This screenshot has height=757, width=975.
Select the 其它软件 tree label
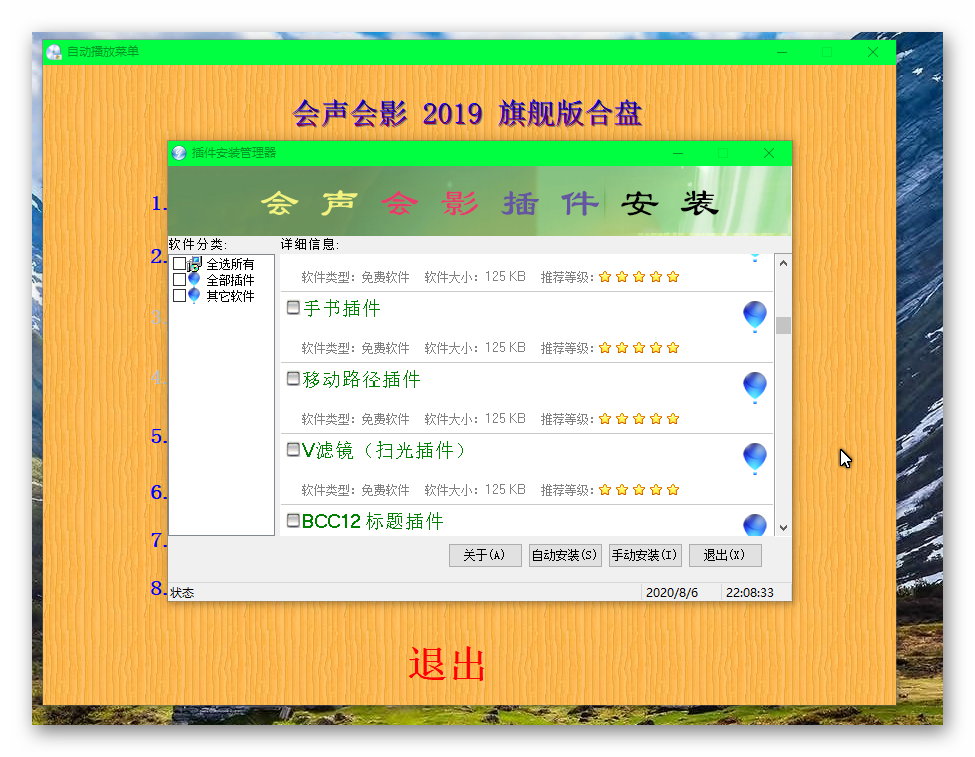point(230,296)
